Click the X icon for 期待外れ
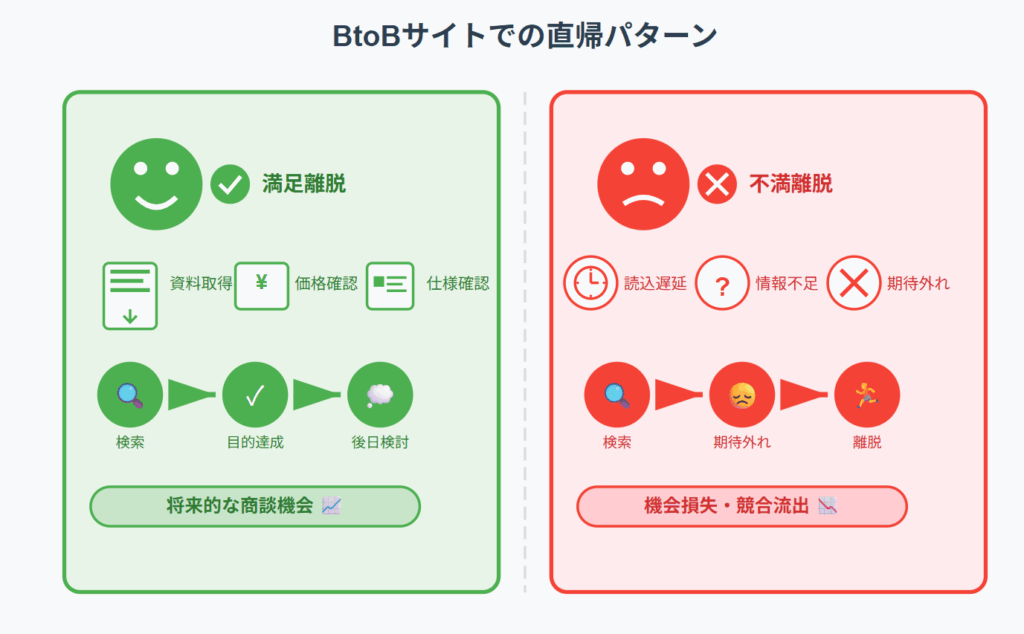Screen dimensions: 1024x634 854,283
